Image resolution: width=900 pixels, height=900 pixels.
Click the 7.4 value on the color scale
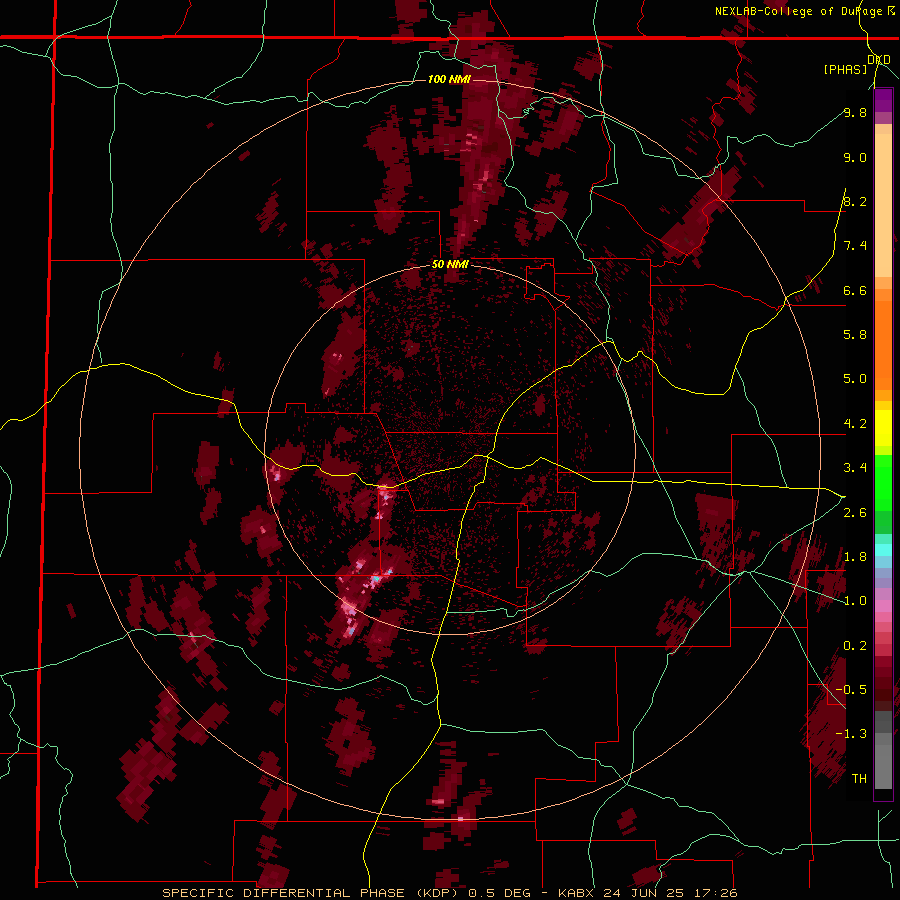(x=855, y=246)
